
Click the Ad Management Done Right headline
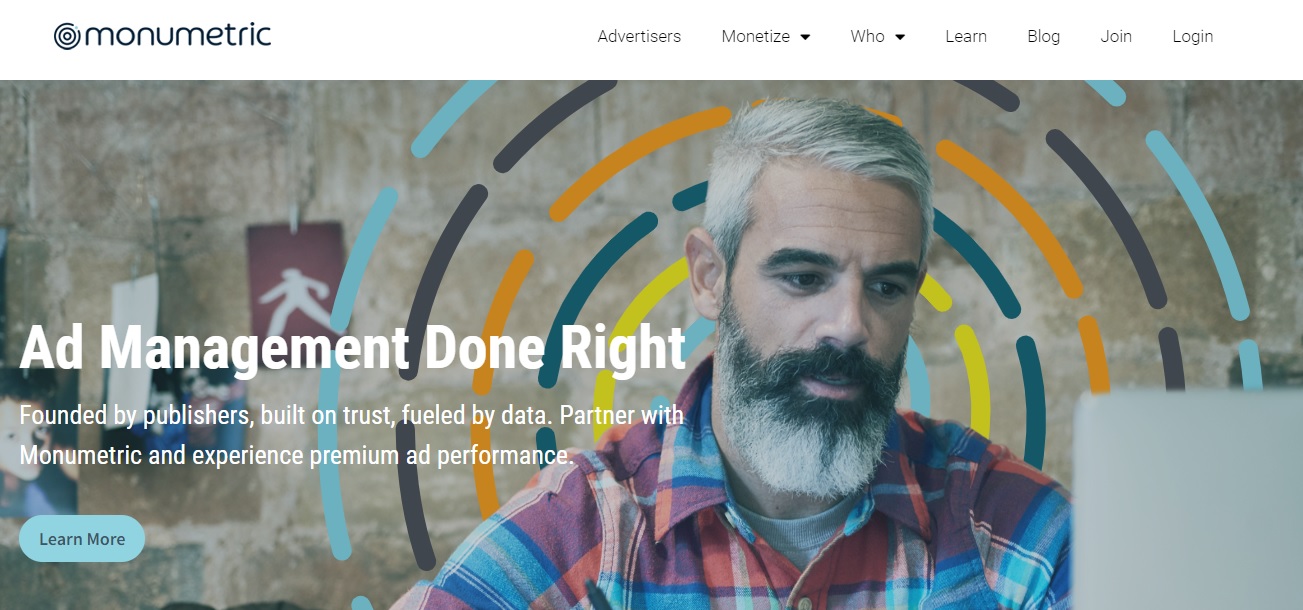[x=353, y=347]
